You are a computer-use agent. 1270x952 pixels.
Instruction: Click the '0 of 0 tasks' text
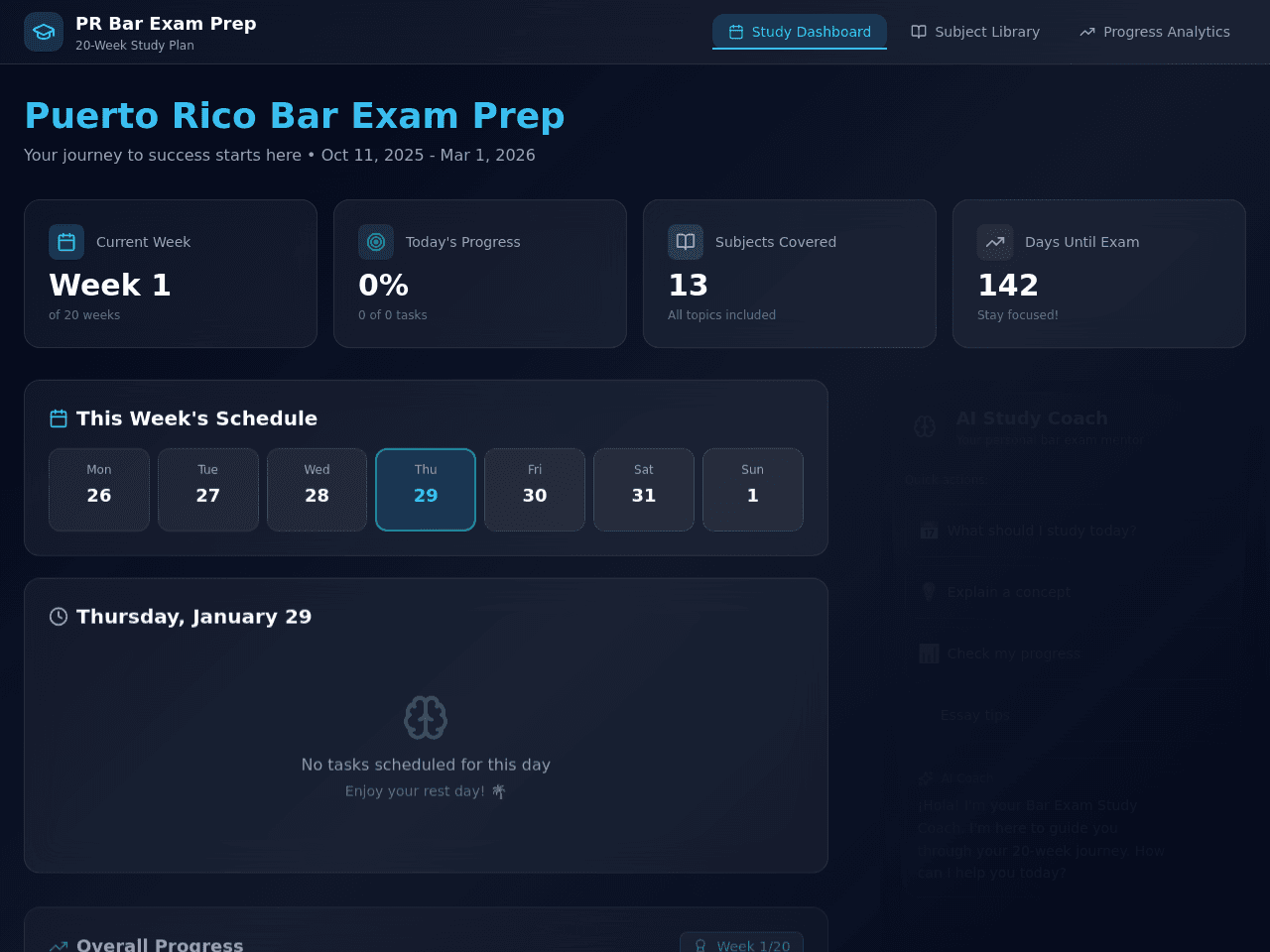393,315
